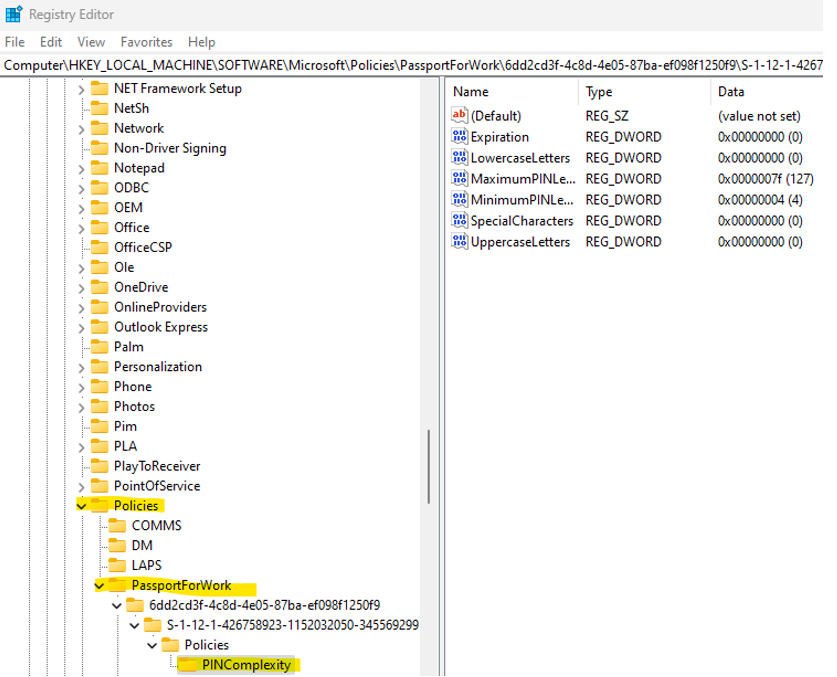Viewport: 837px width, 677px height.
Task: Open the Edit menu
Action: 51,42
